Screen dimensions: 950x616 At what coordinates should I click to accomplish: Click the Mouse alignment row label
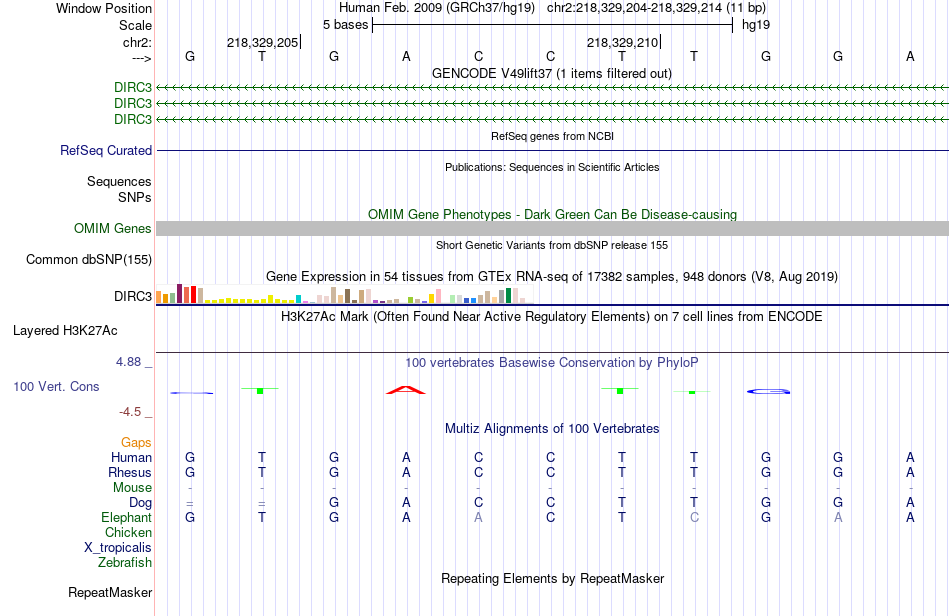tap(132, 488)
